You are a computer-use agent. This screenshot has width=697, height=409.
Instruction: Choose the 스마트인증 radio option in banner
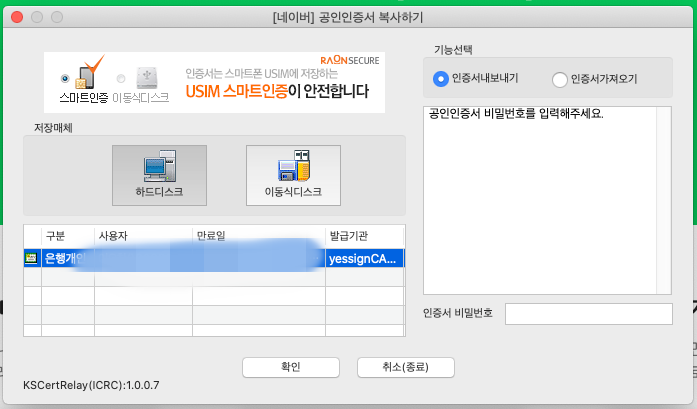pyautogui.click(x=65, y=79)
